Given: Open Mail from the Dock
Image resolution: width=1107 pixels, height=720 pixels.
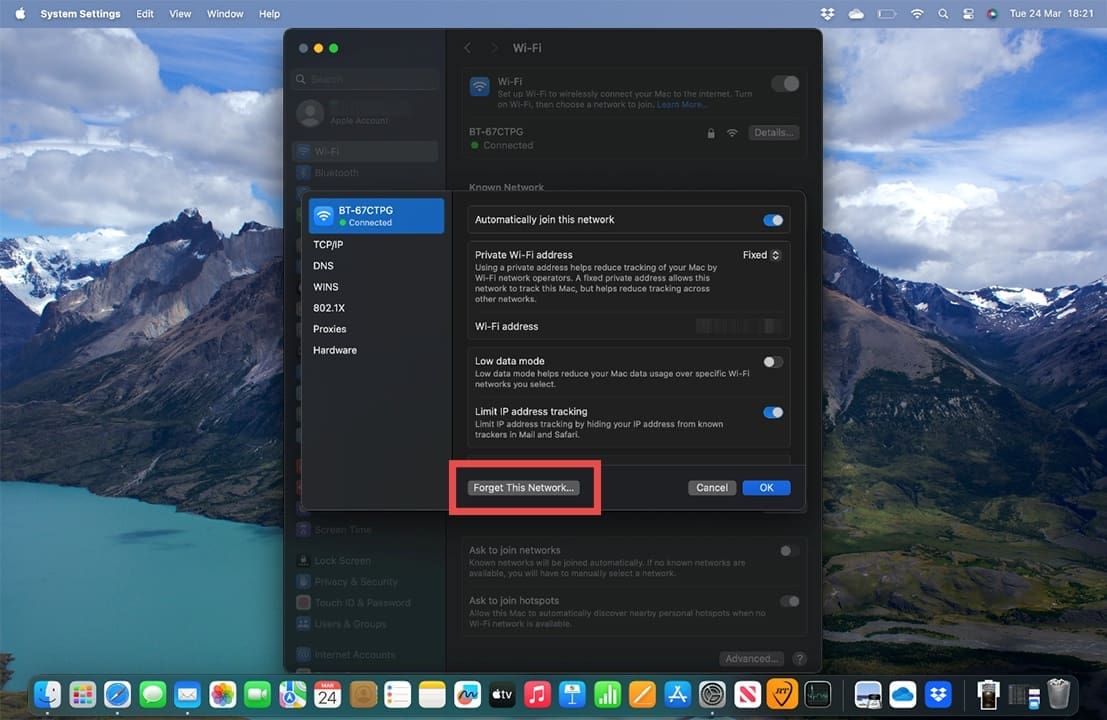Looking at the screenshot, I should click(187, 695).
